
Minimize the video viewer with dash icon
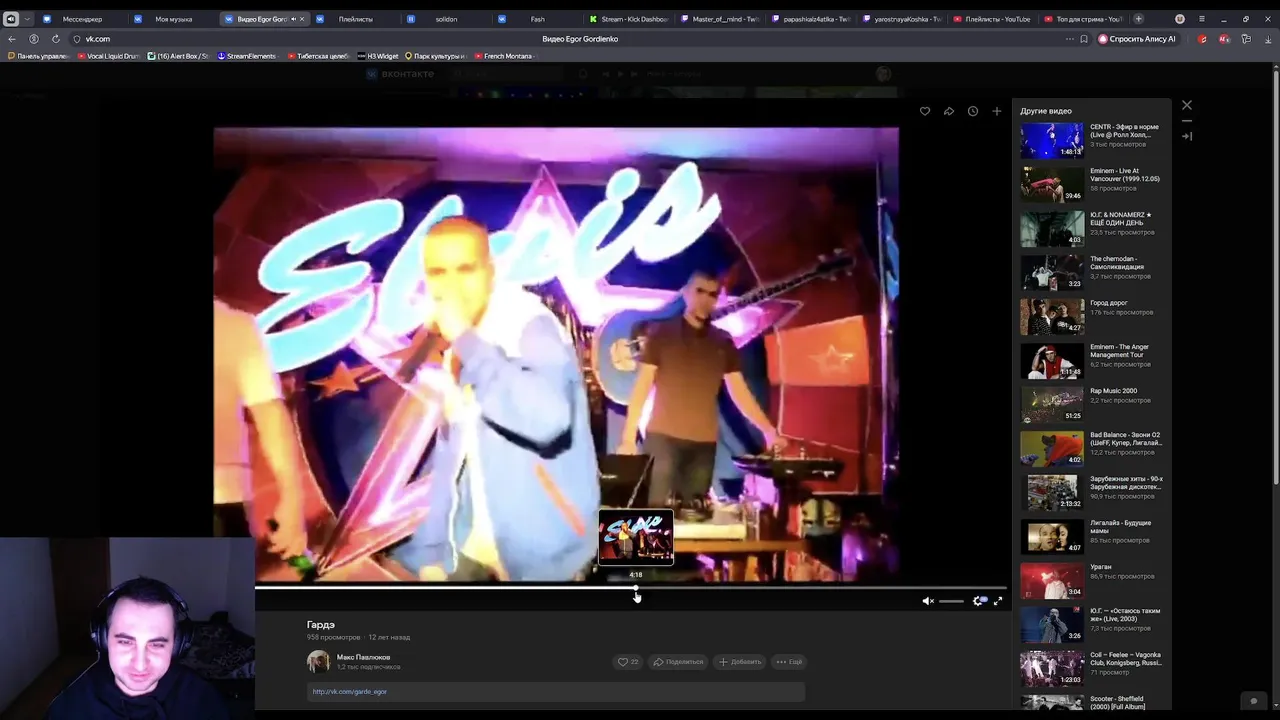coord(1187,121)
